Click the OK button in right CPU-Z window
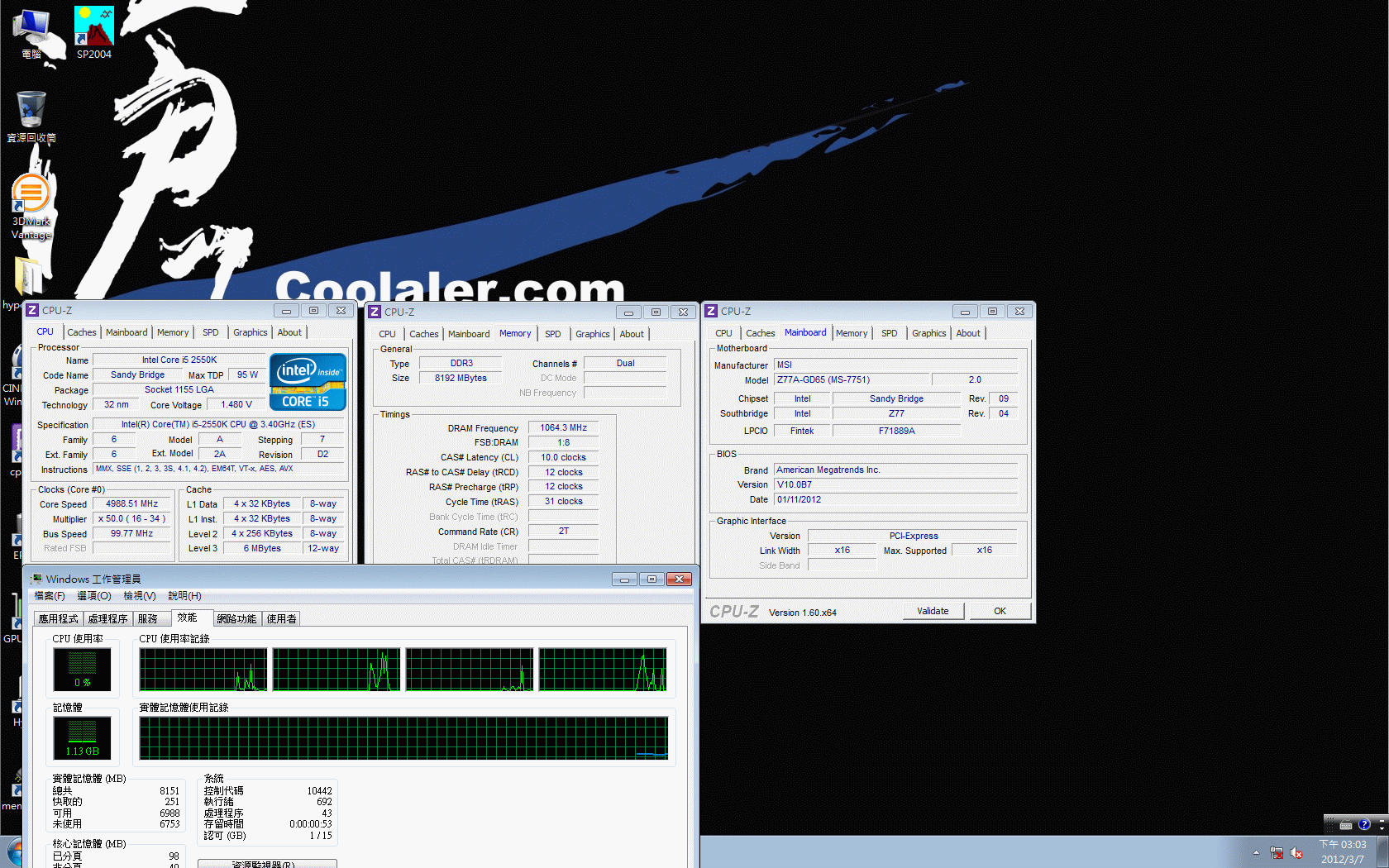Screen dimensions: 1389x868 click(x=1000, y=611)
